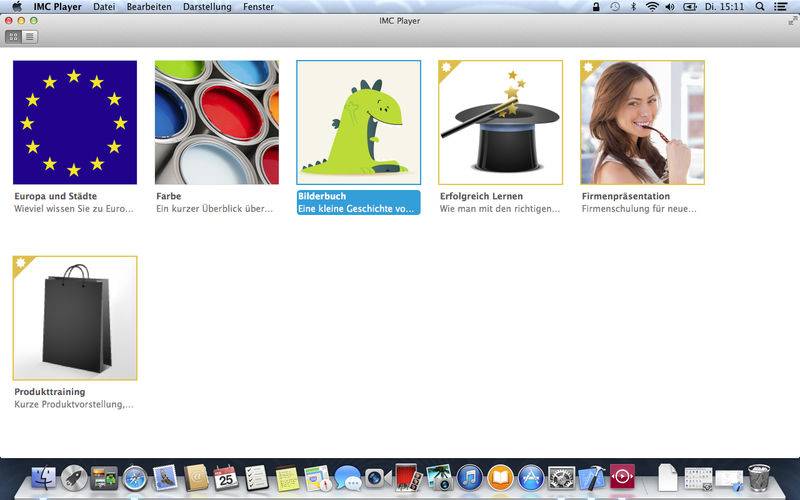800x500 pixels.
Task: Open Time Machine menu bar icon
Action: pyautogui.click(x=615, y=7)
